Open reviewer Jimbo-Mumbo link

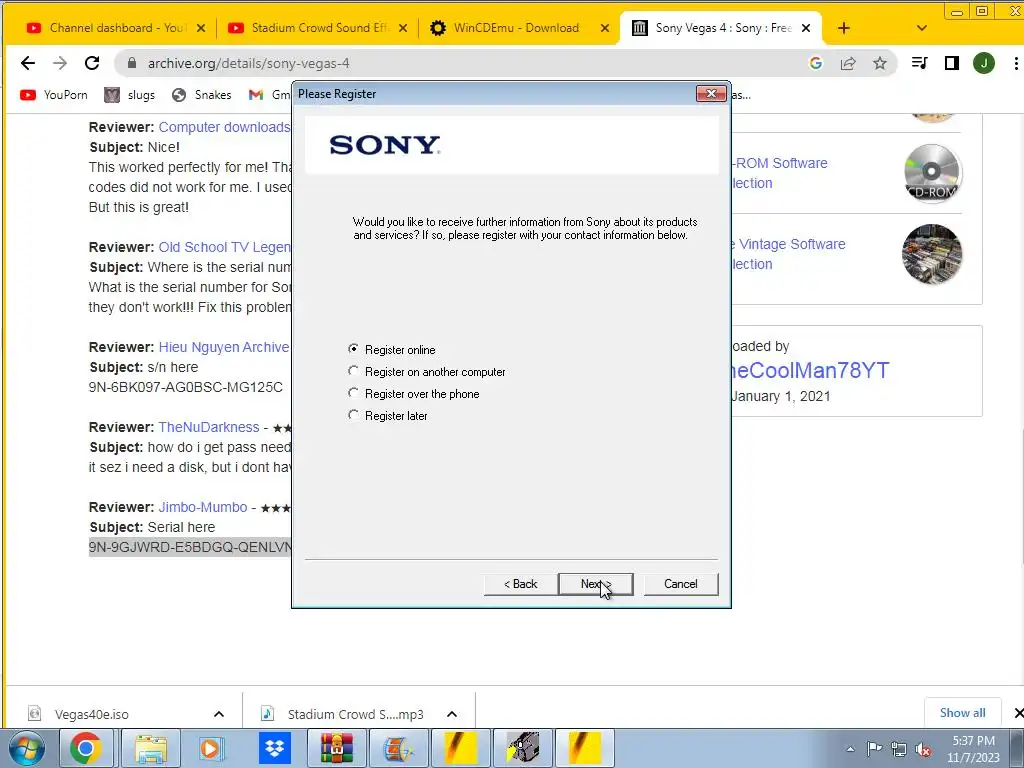pyautogui.click(x=203, y=507)
